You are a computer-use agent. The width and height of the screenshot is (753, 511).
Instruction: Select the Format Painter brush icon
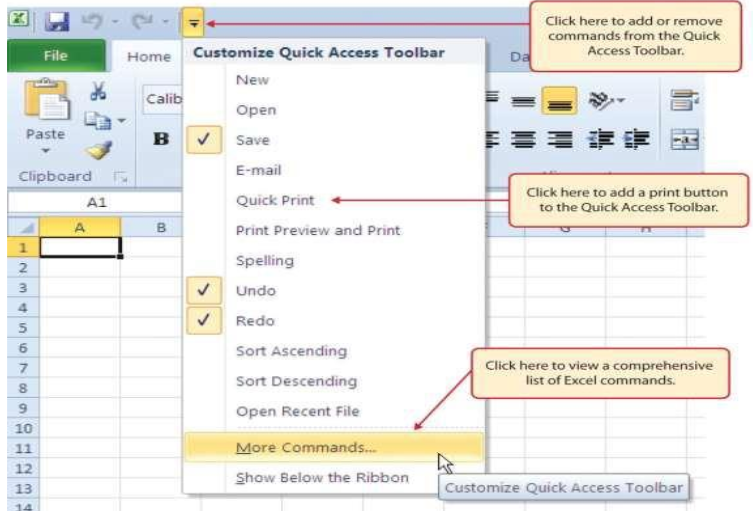pos(98,150)
